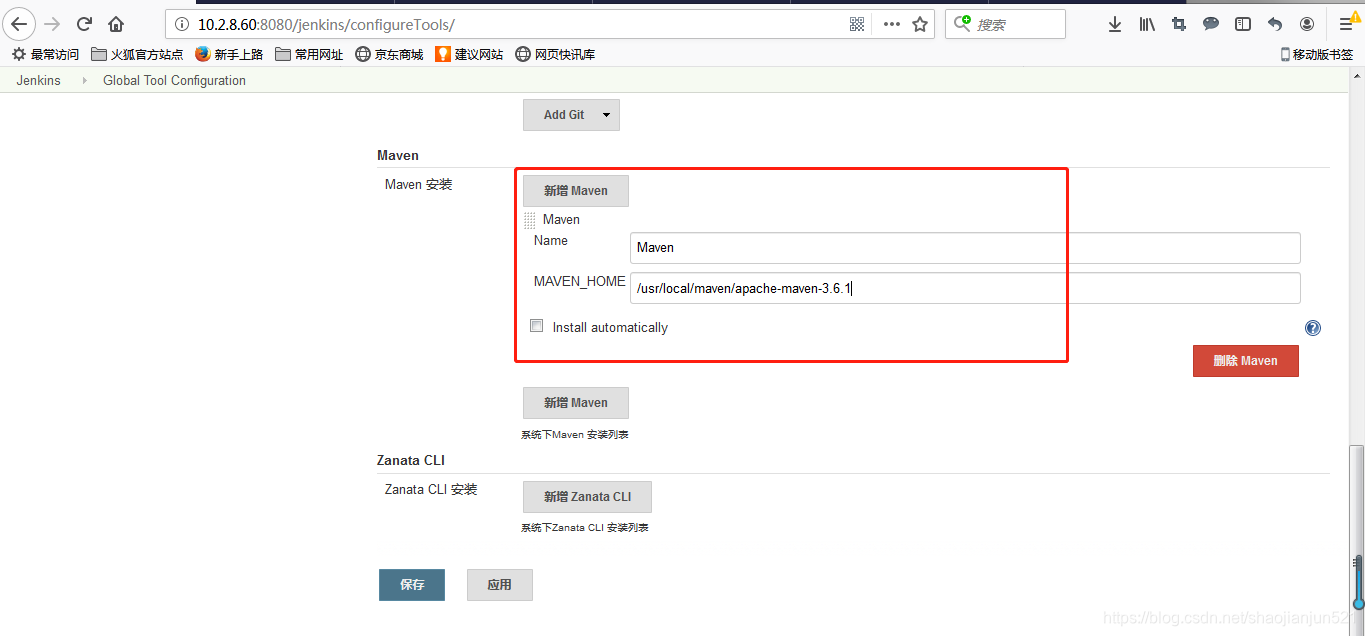Click the Zanata CLI section heading
The image size is (1365, 636).
411,461
